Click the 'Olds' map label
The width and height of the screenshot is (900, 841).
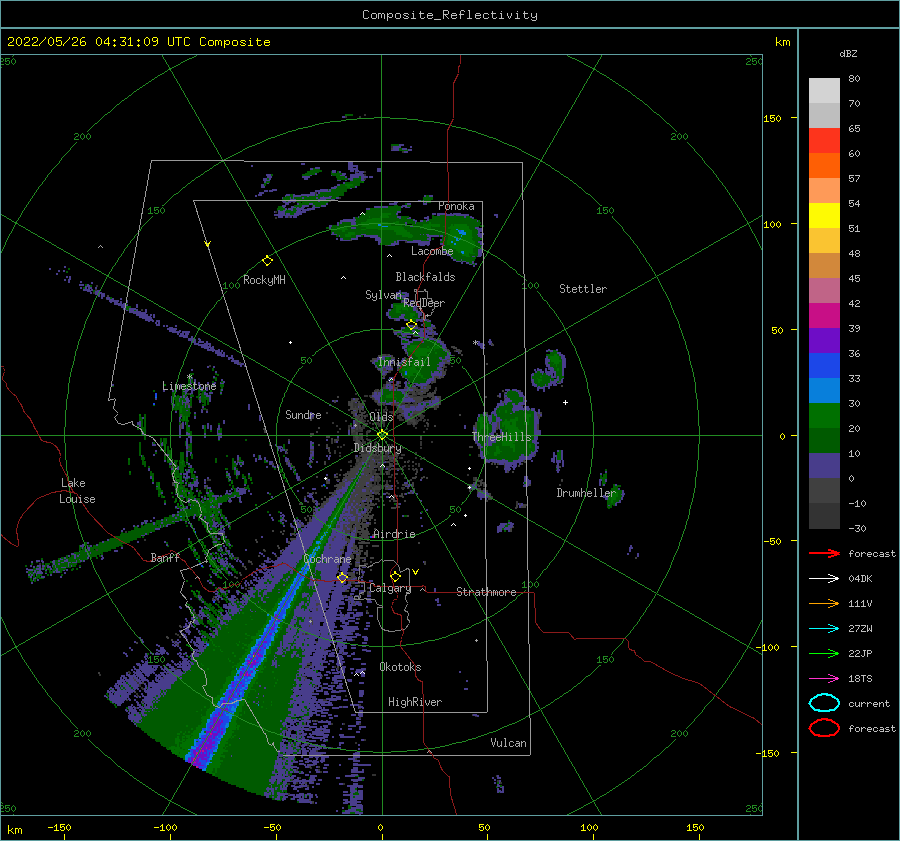(x=381, y=417)
